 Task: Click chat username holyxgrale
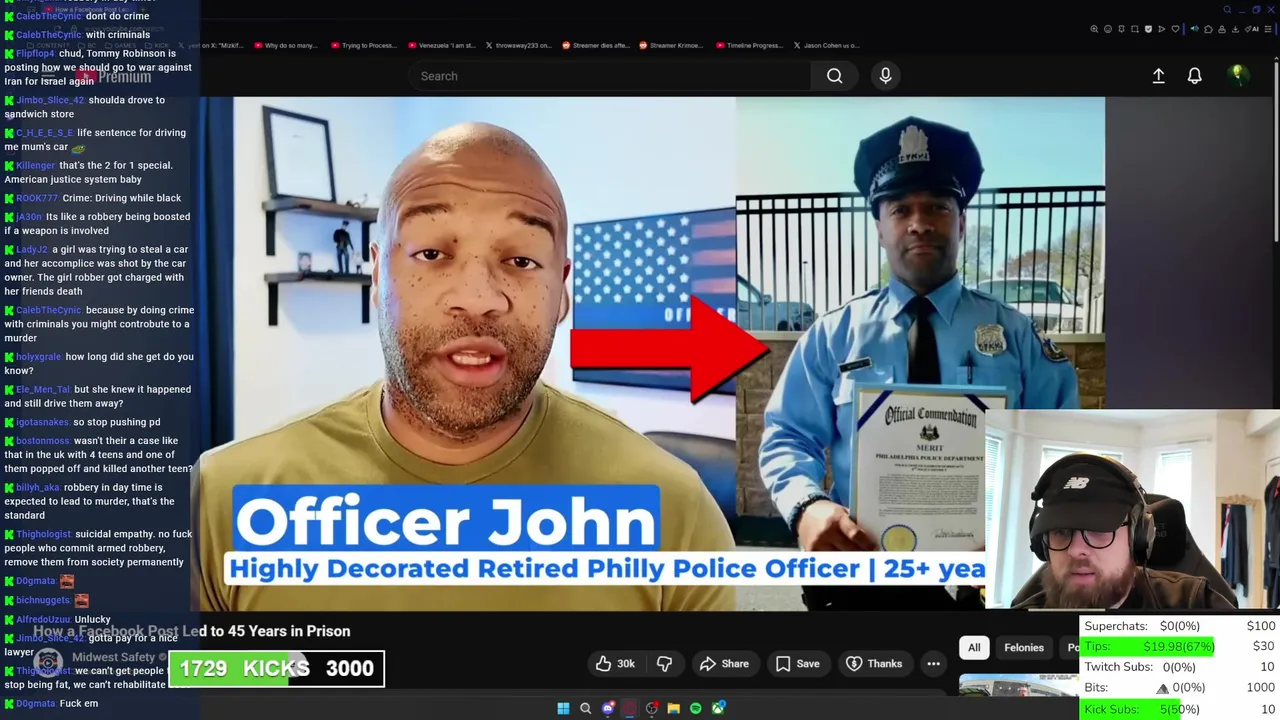pos(38,357)
